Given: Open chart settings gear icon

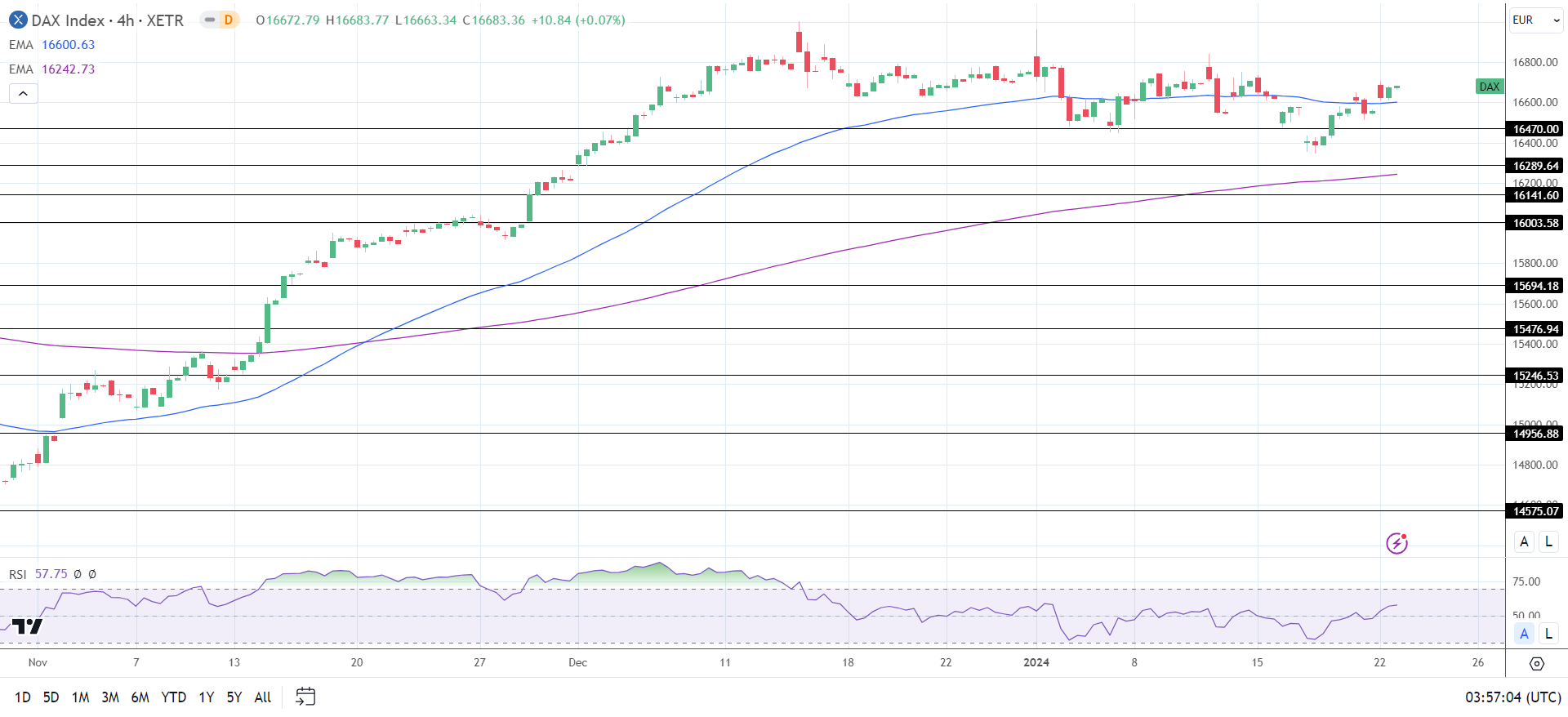Looking at the screenshot, I should click(x=1536, y=663).
